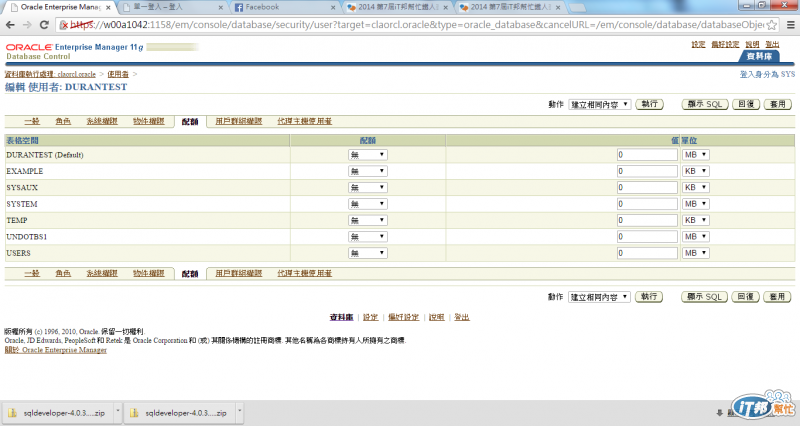Open the 用戶群組權限 tab above the table

[x=239, y=121]
